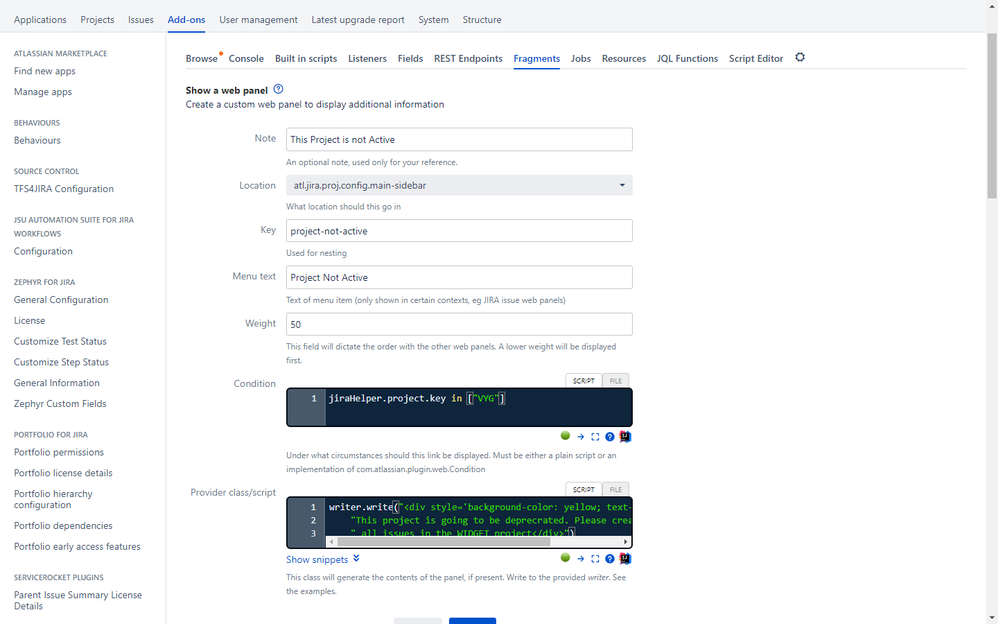Open JSU Configuration sidebar link
Viewport: 998px width, 624px height.
[x=43, y=252]
